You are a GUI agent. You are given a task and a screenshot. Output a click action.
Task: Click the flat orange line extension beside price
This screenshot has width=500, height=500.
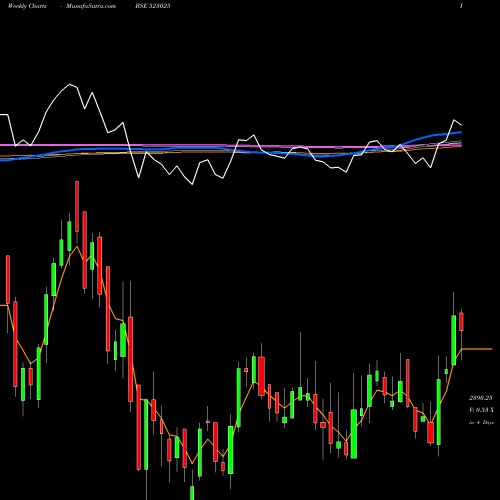pos(477,349)
